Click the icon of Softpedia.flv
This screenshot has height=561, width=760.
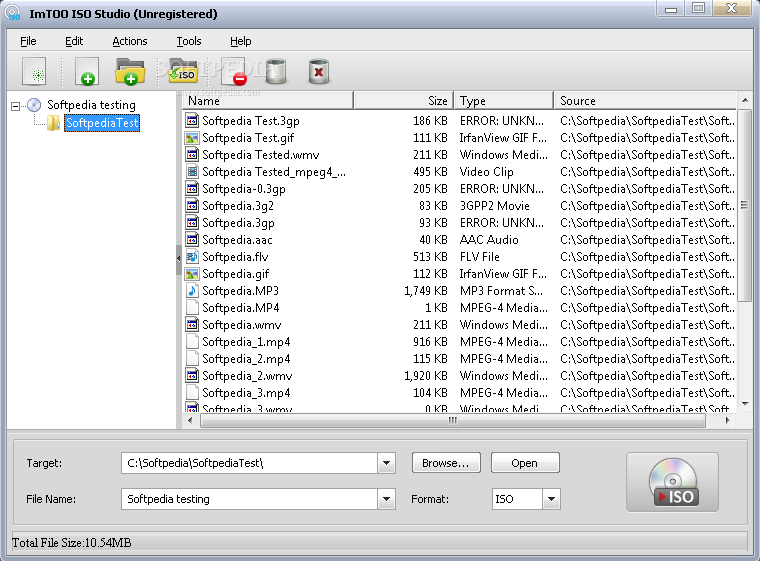(192, 256)
